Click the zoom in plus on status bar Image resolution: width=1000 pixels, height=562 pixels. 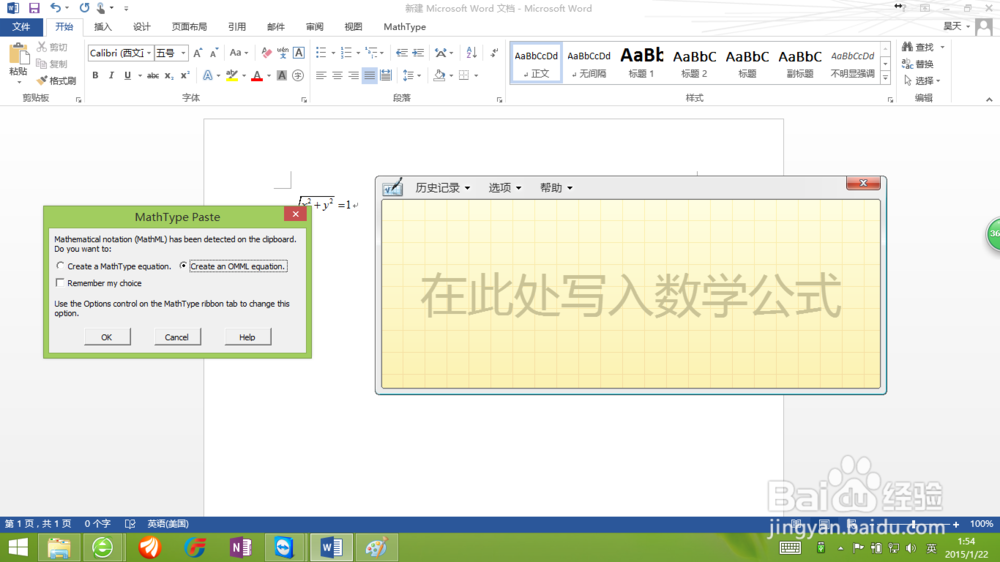(x=955, y=524)
